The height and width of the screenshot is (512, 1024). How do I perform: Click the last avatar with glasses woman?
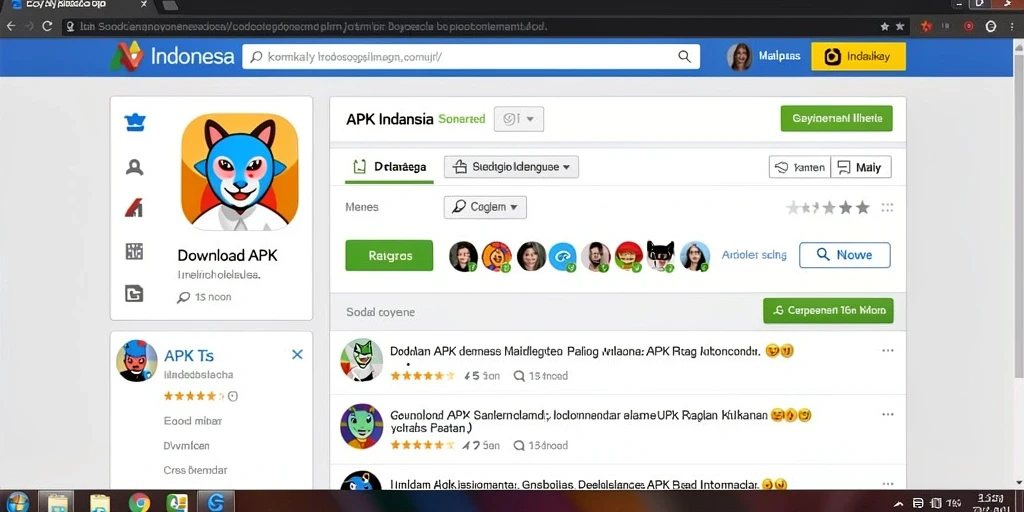695,256
